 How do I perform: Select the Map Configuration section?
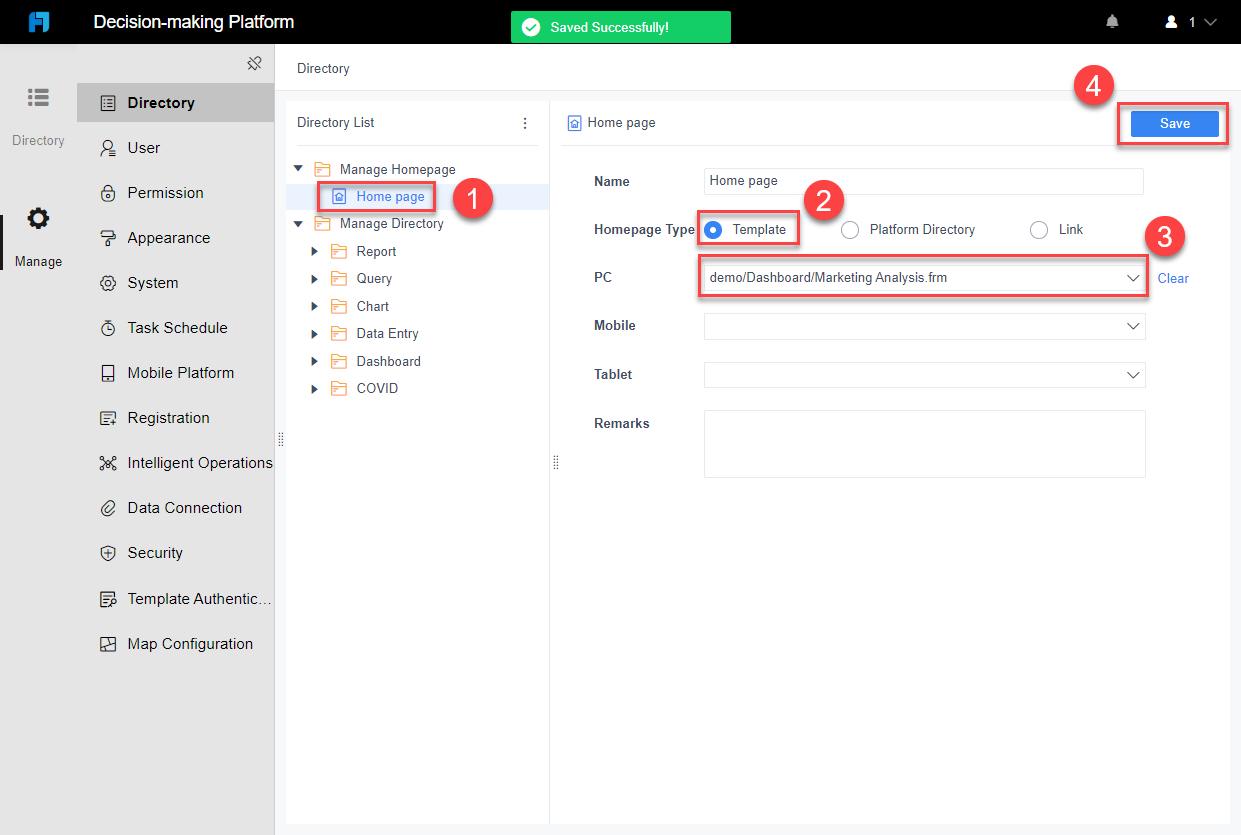tap(189, 643)
